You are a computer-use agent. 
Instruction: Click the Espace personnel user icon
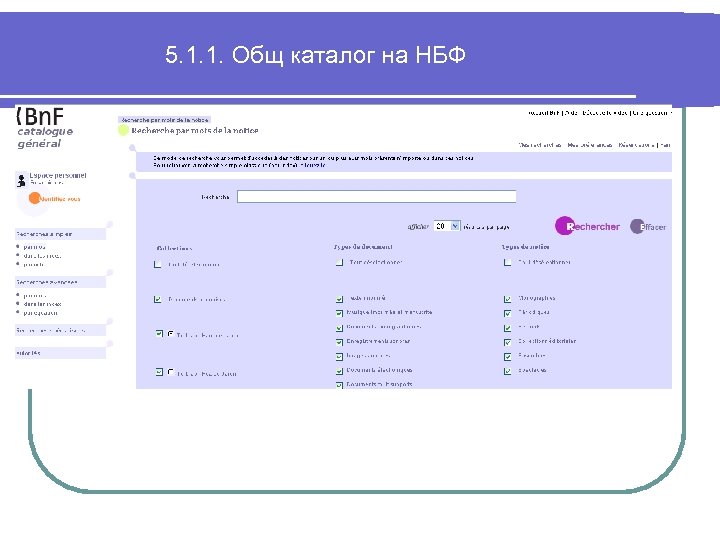point(21,180)
